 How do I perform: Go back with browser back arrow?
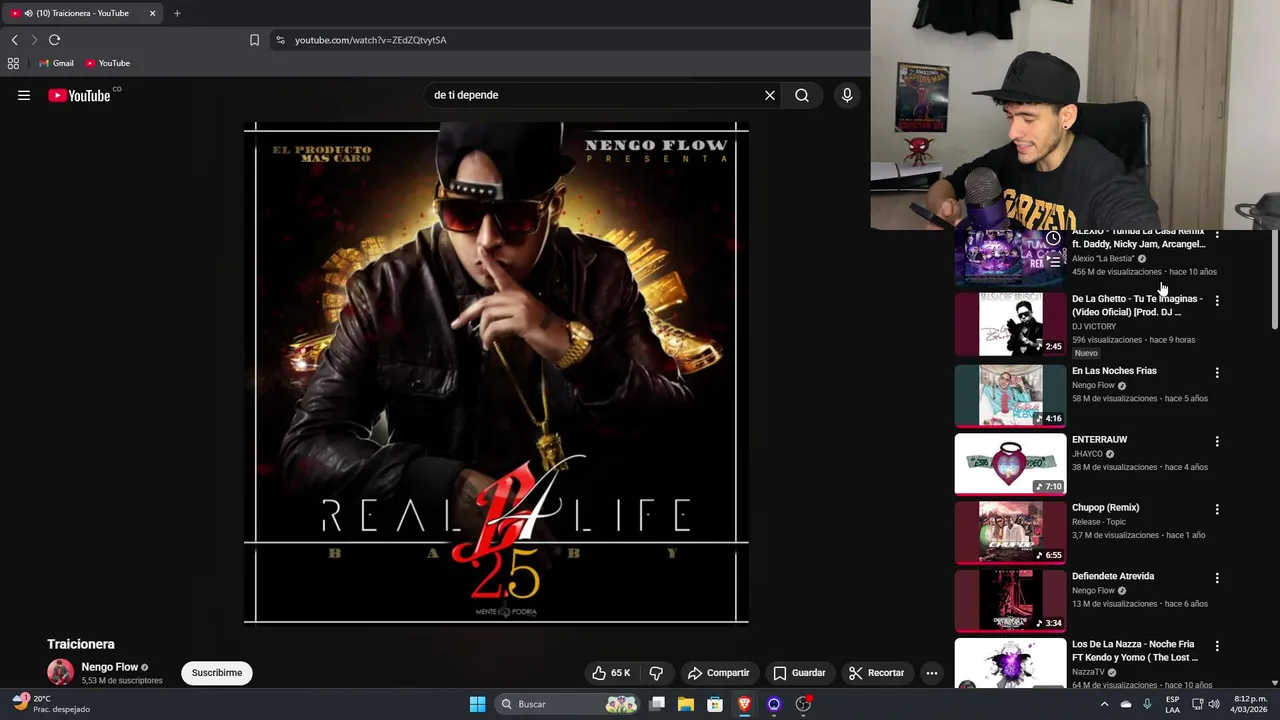(x=14, y=40)
